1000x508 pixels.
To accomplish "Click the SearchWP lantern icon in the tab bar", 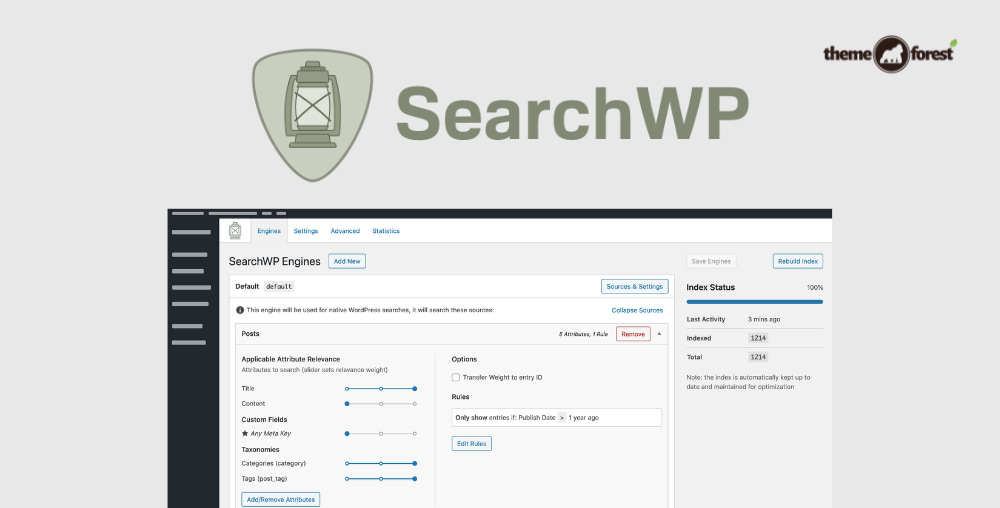I will coord(235,231).
